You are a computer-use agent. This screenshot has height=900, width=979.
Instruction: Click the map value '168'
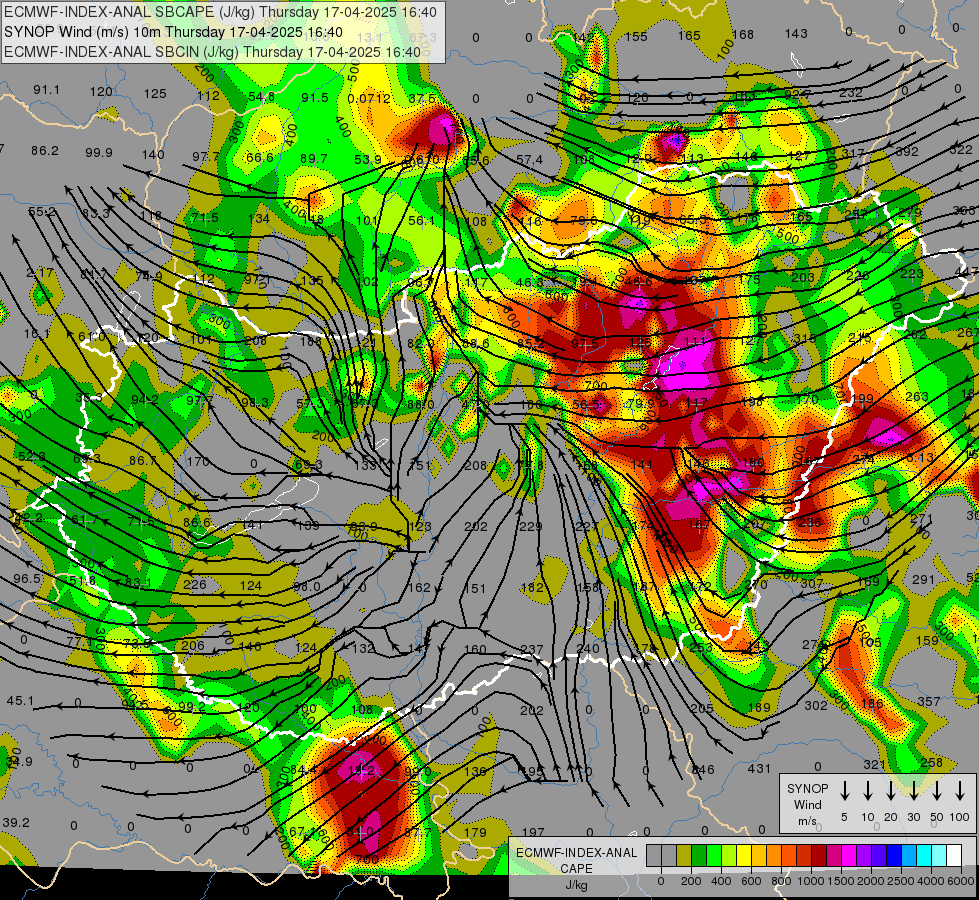742,34
